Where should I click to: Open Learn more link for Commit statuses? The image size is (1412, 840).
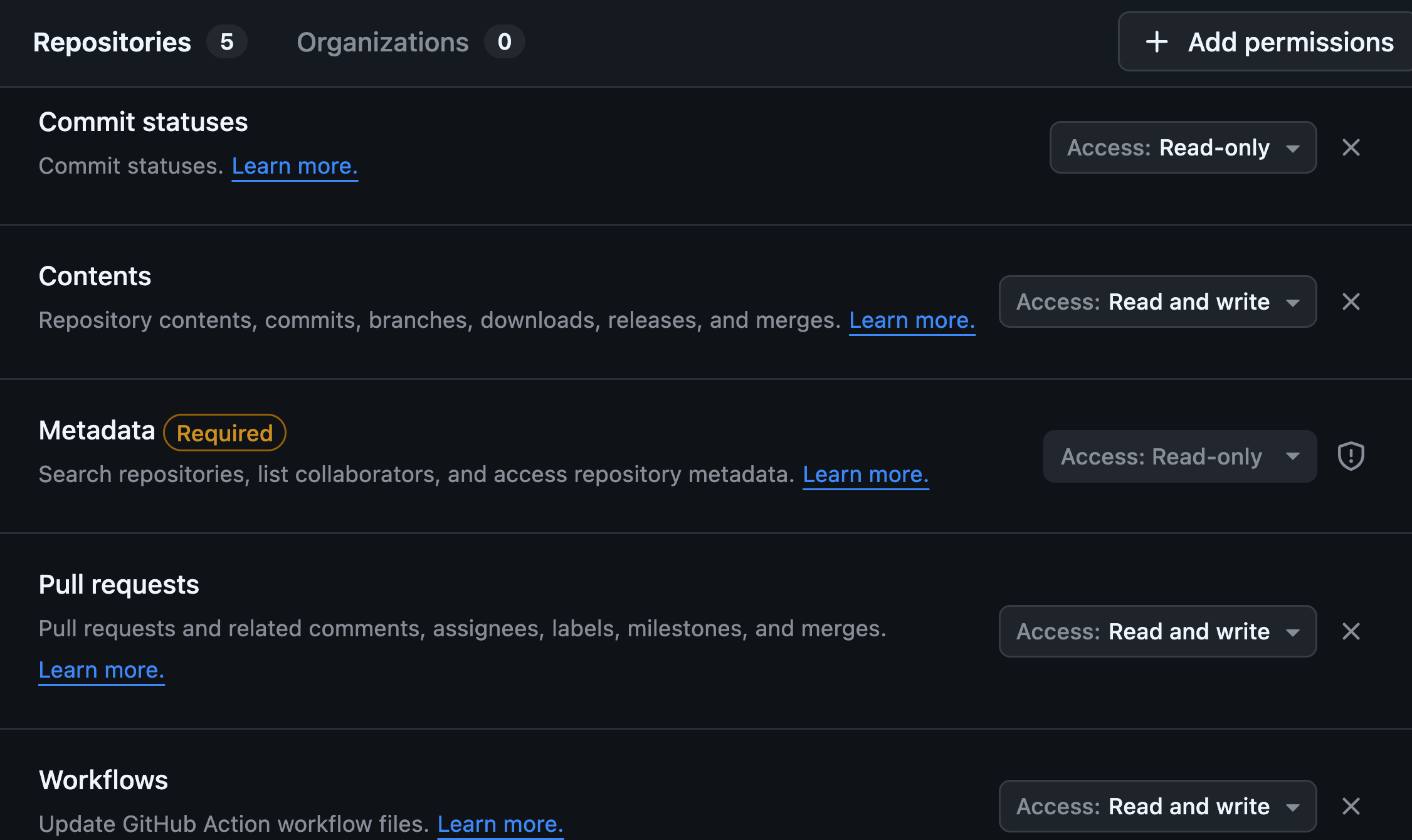tap(295, 166)
